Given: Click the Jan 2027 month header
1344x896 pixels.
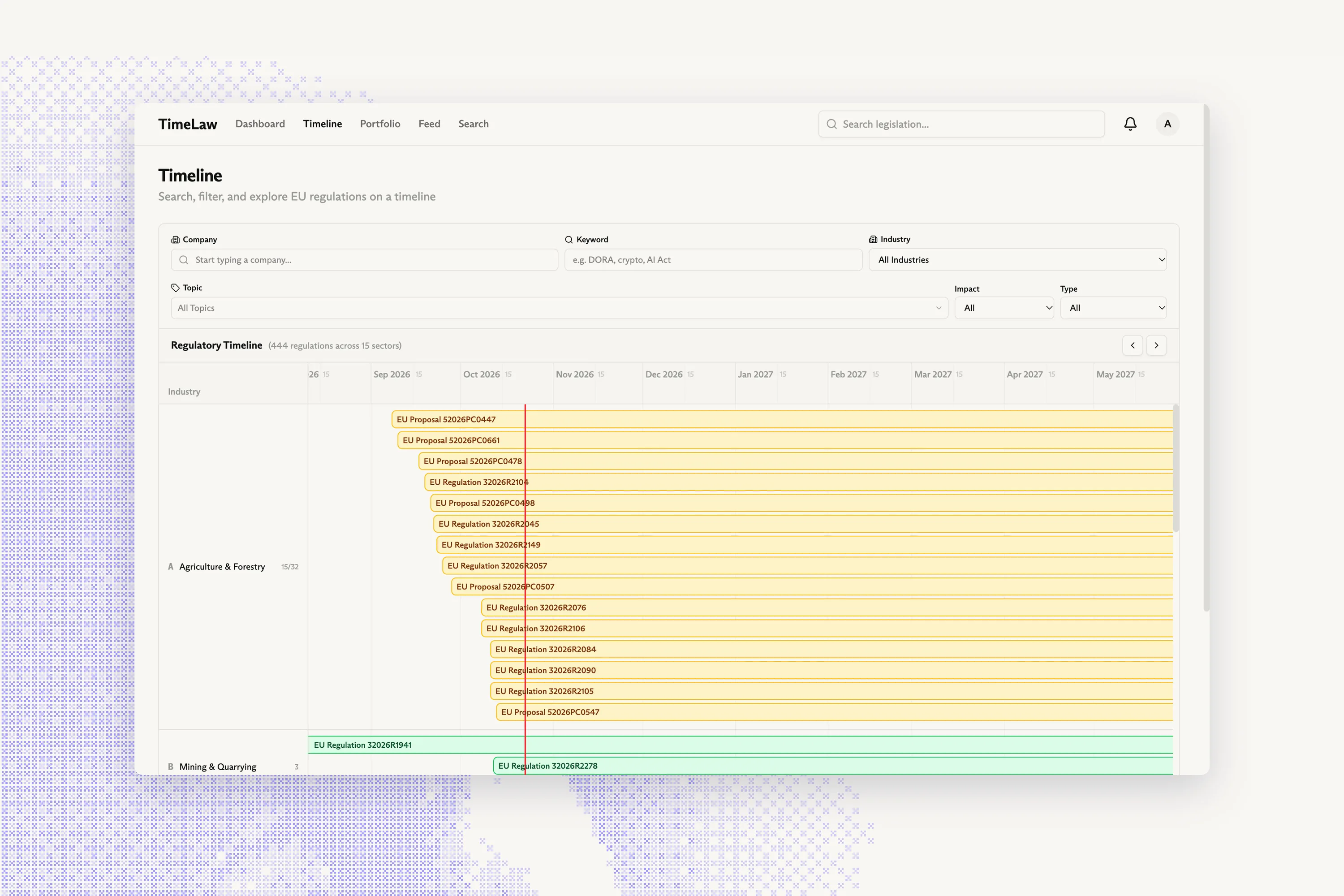Looking at the screenshot, I should coord(755,374).
